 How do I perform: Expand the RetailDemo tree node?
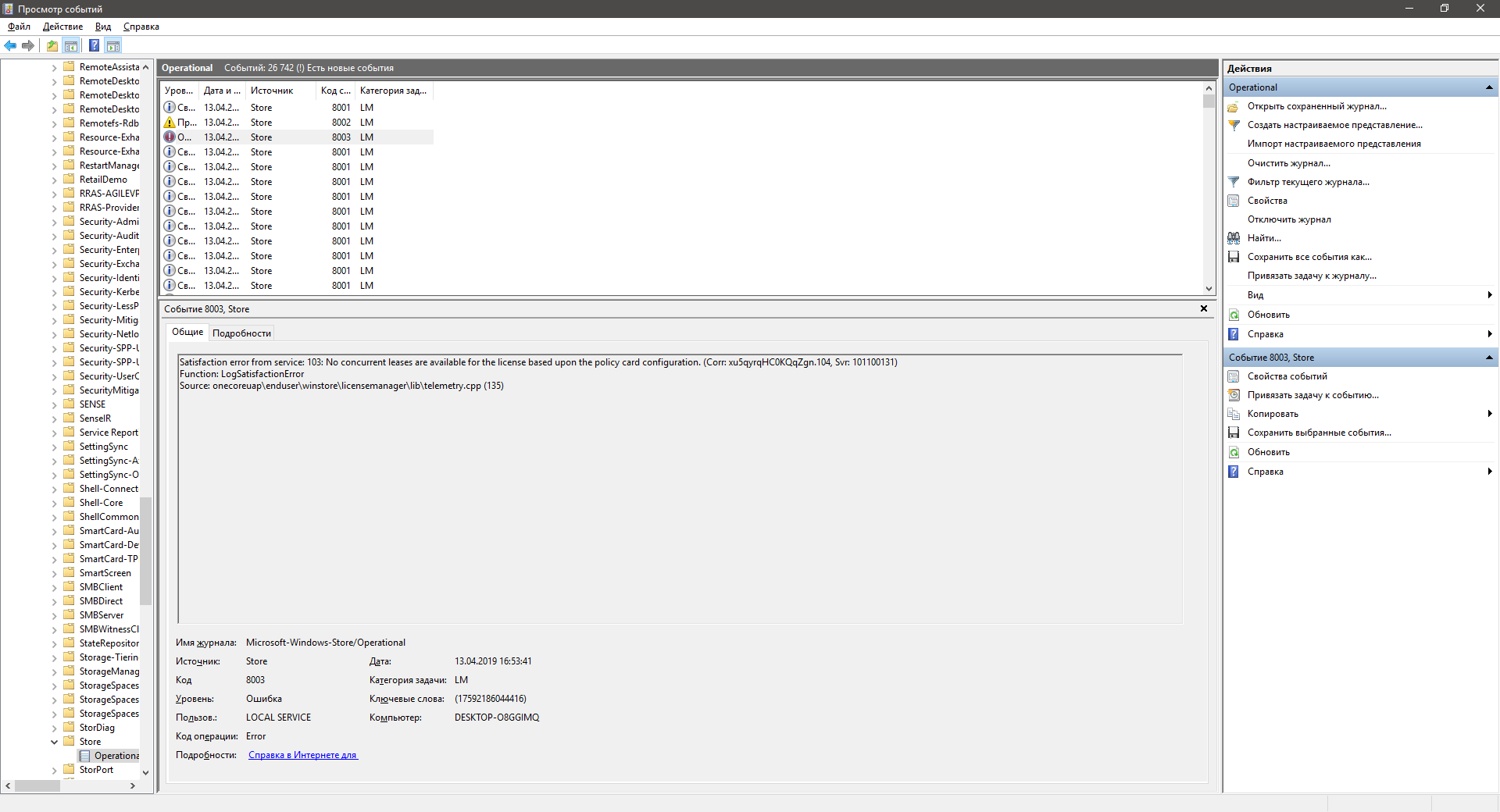pyautogui.click(x=54, y=180)
